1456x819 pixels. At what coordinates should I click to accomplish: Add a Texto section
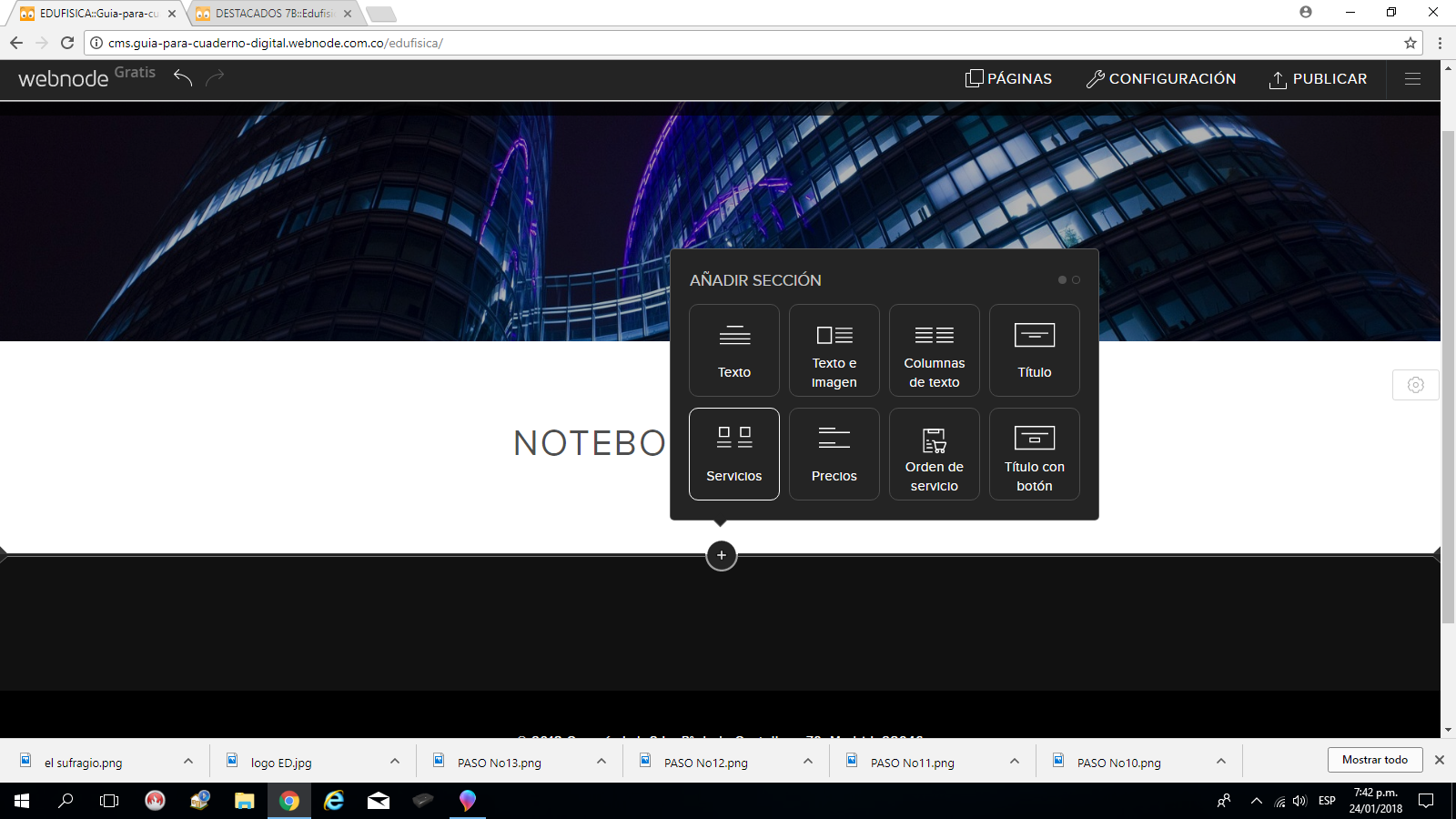(734, 350)
